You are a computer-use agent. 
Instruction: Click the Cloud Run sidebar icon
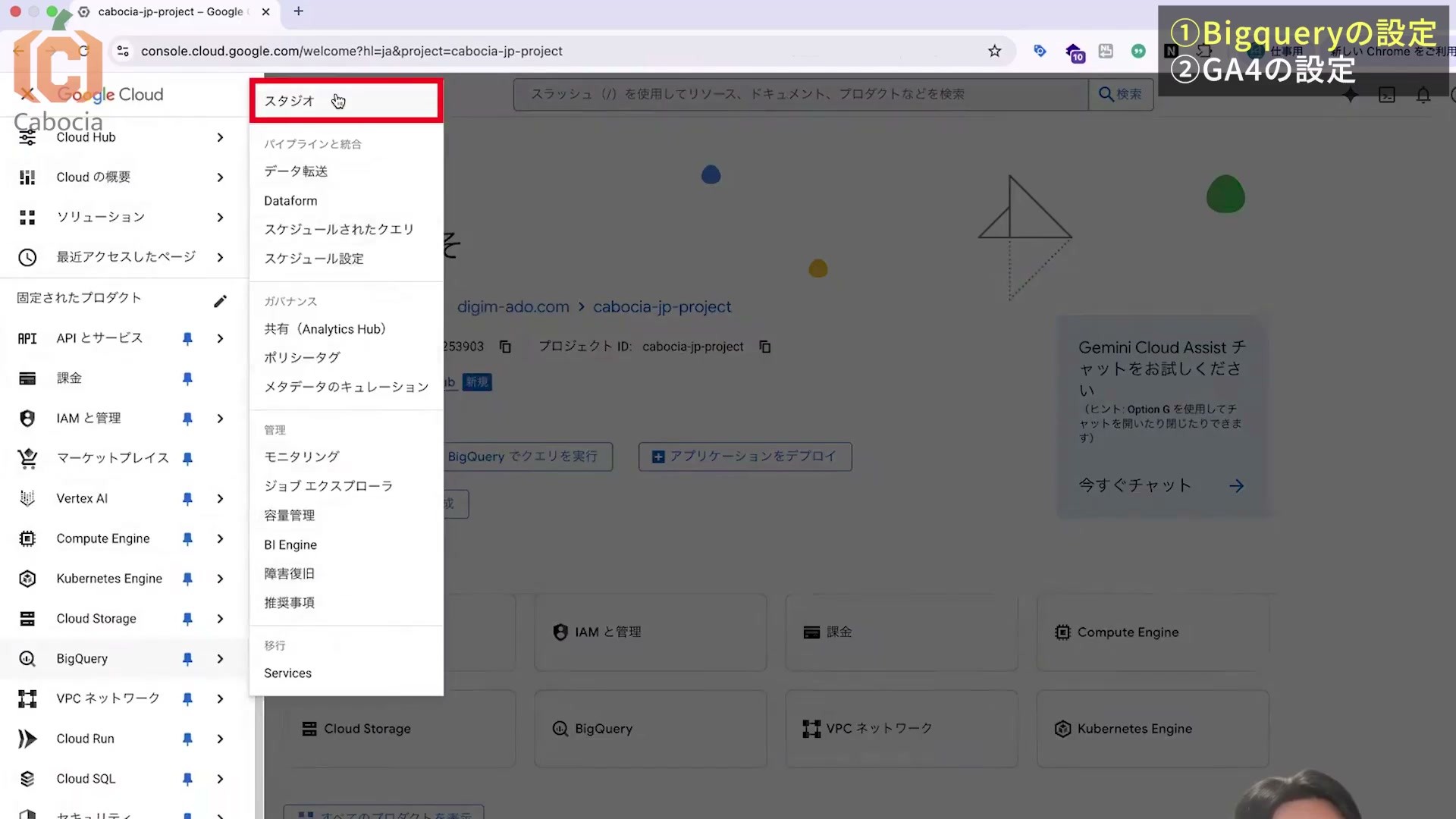click(27, 739)
